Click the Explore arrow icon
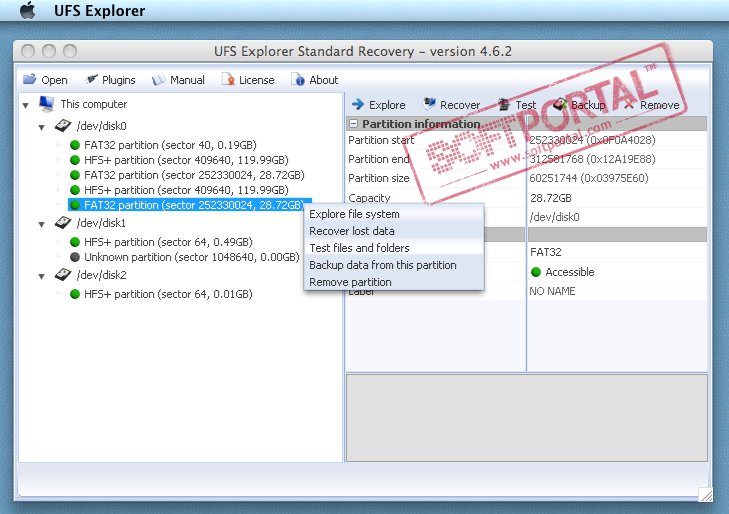 [x=358, y=105]
